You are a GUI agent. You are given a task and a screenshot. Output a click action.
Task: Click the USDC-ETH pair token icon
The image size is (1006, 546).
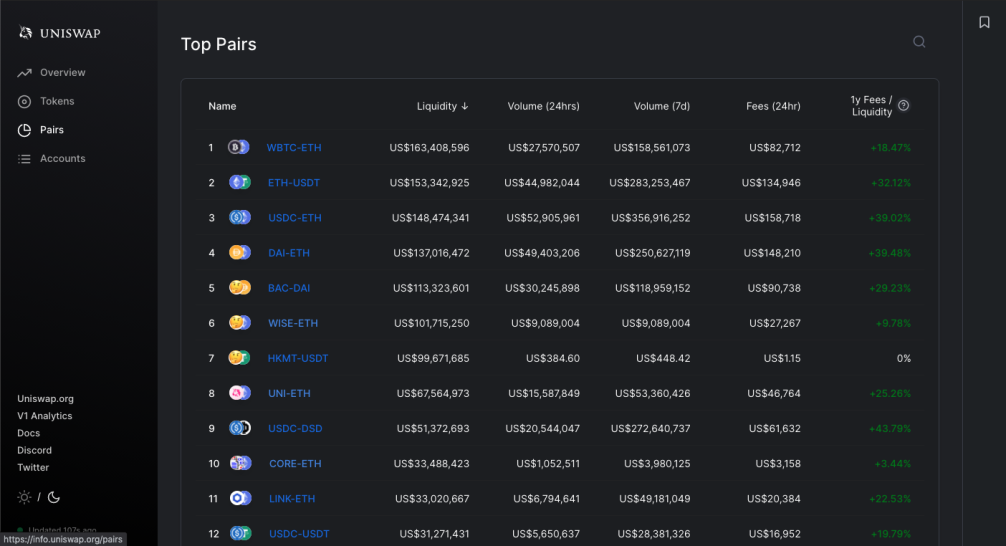[239, 218]
